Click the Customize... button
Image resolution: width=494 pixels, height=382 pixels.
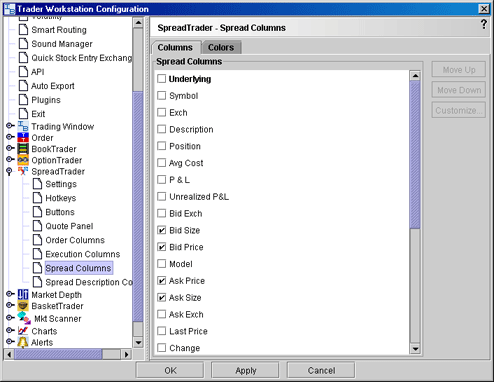point(459,110)
